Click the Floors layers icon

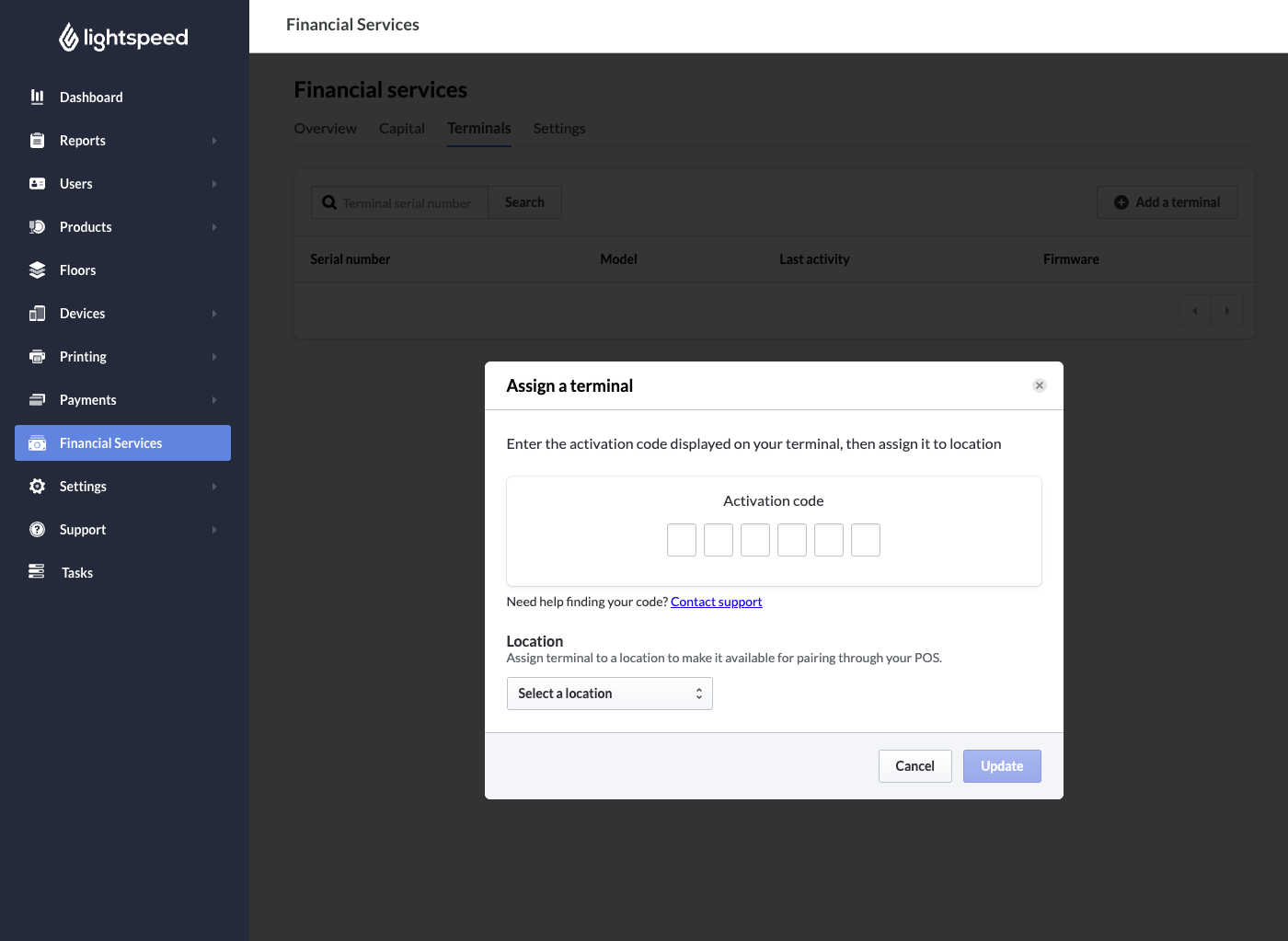point(37,270)
